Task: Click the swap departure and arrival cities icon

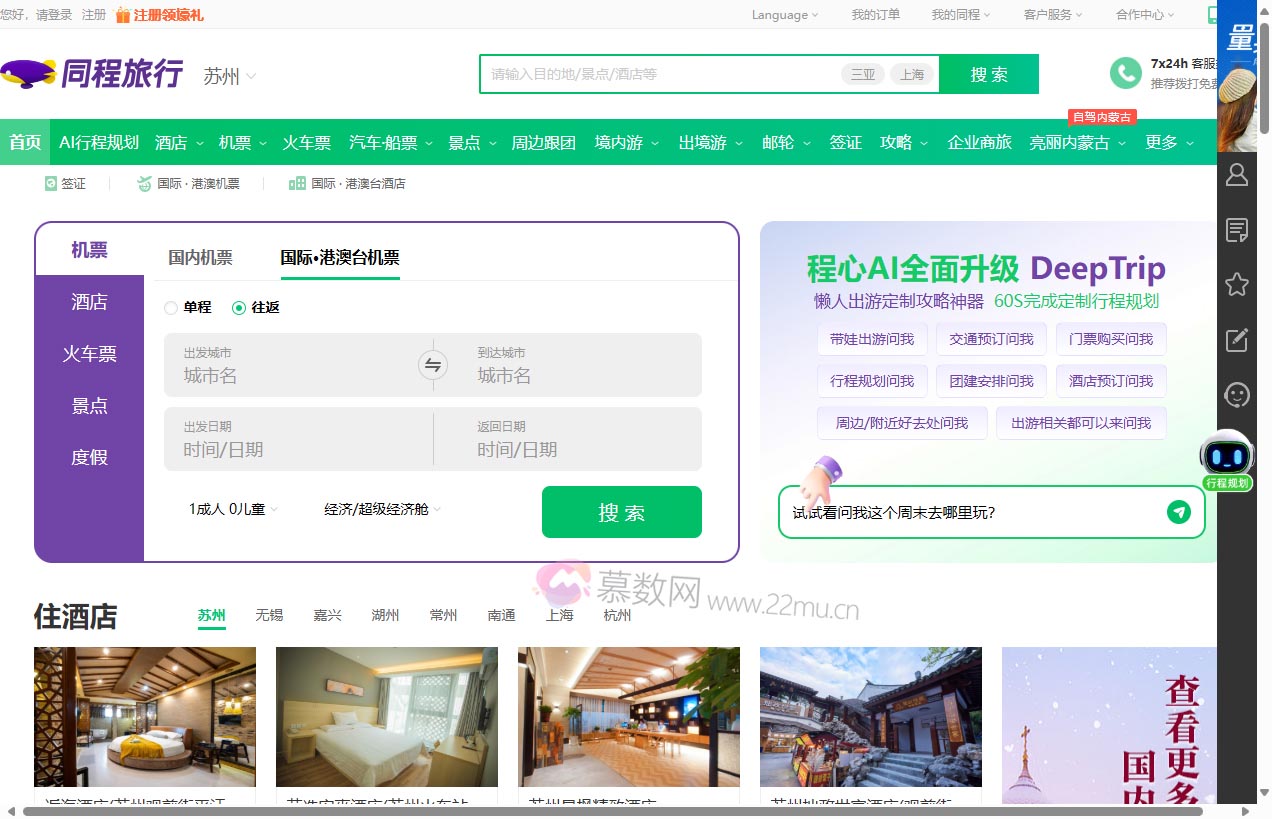Action: (x=433, y=365)
